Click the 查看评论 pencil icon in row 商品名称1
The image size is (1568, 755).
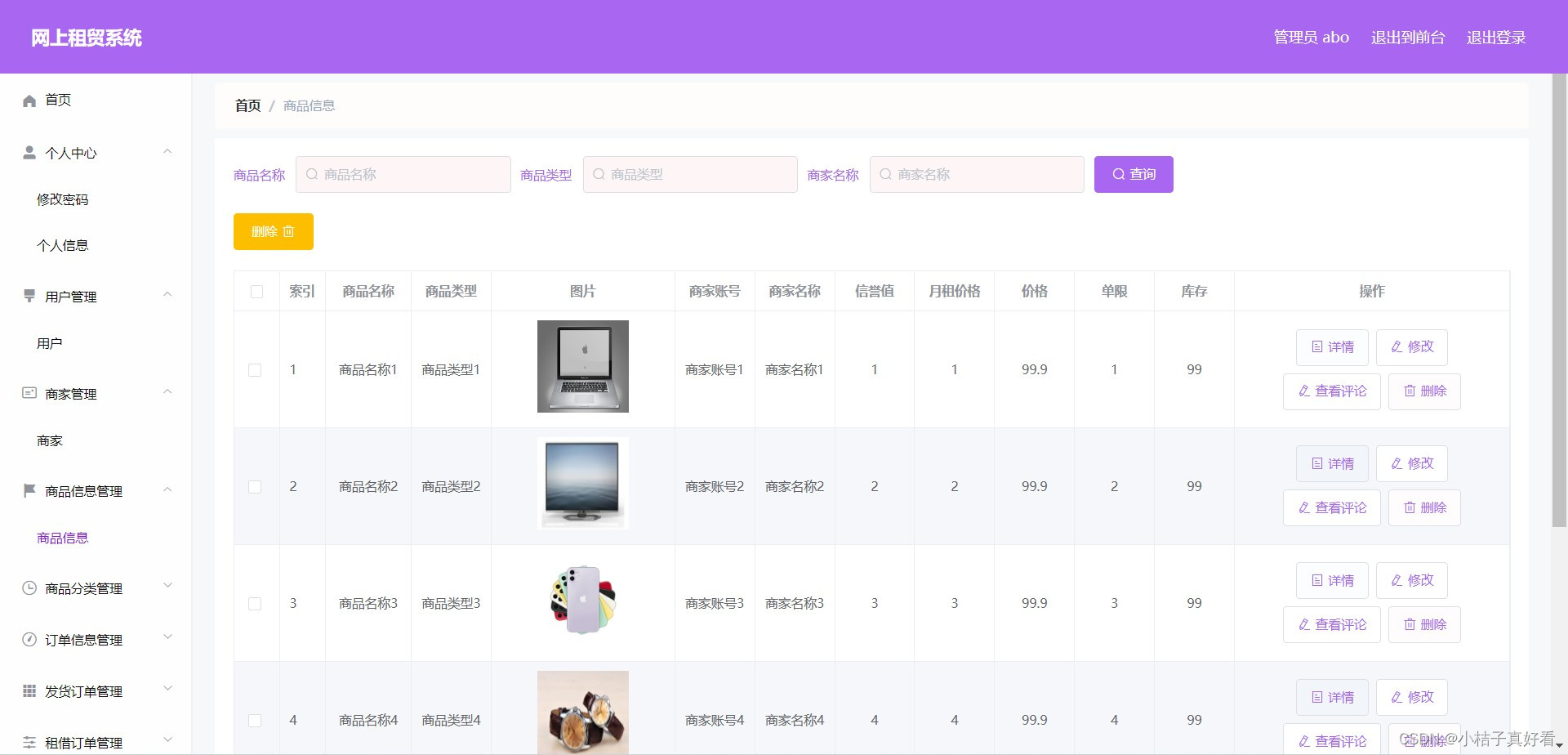pos(1304,391)
